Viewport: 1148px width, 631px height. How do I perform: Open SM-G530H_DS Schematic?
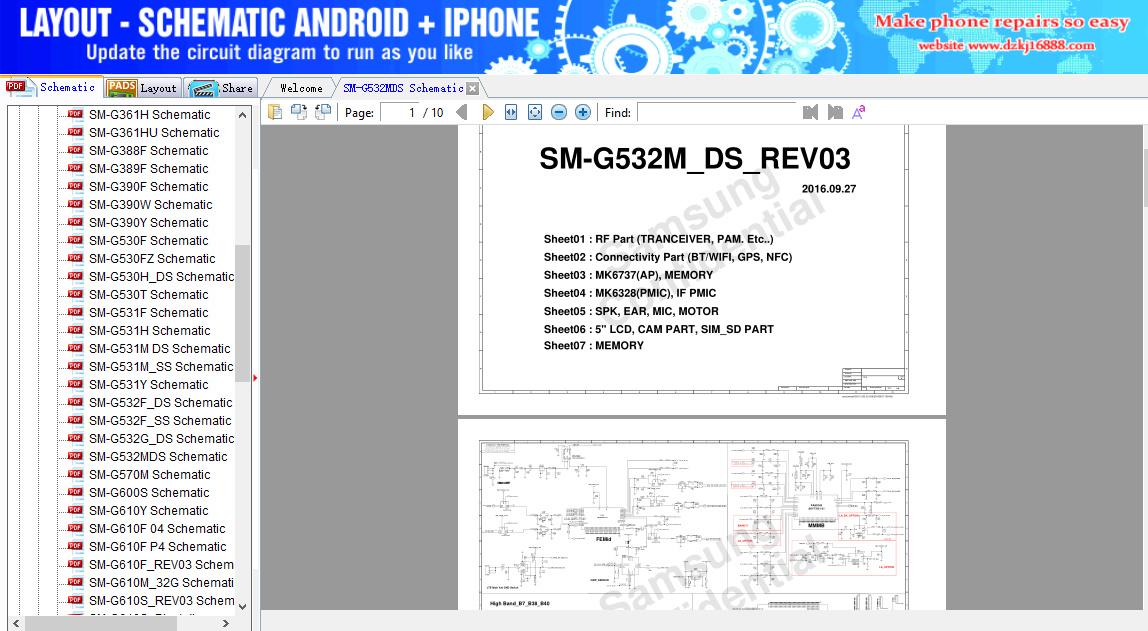tap(161, 277)
